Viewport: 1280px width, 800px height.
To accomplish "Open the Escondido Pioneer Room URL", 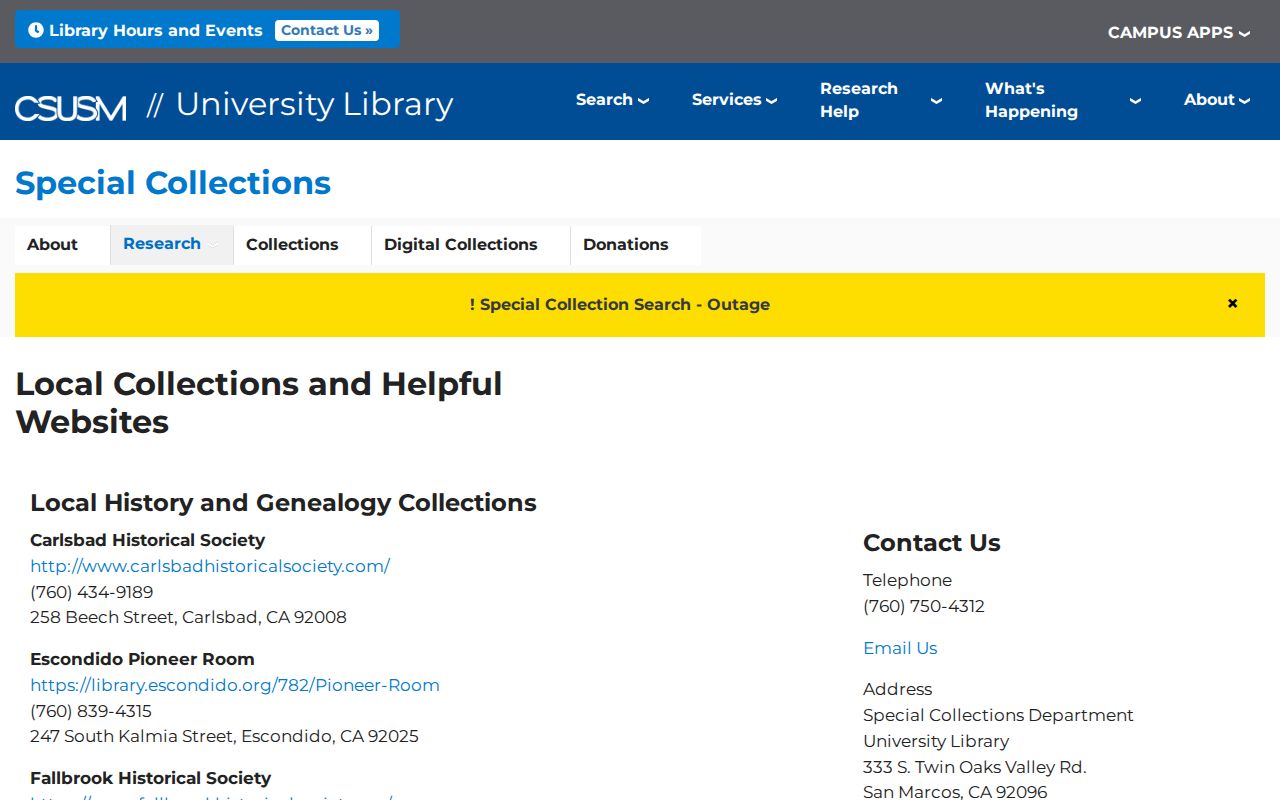I will 235,685.
